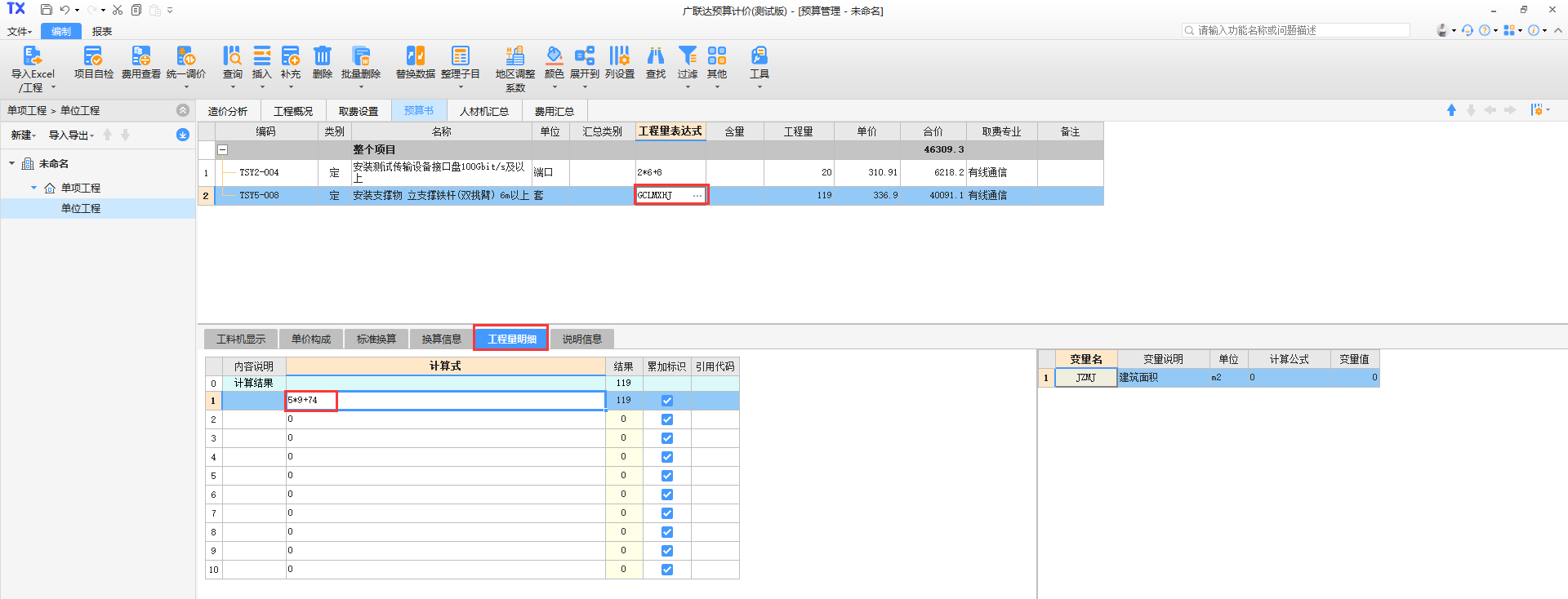The image size is (1568, 599).
Task: Click the ellipsis button in GCLMXHJ cell
Action: click(697, 196)
